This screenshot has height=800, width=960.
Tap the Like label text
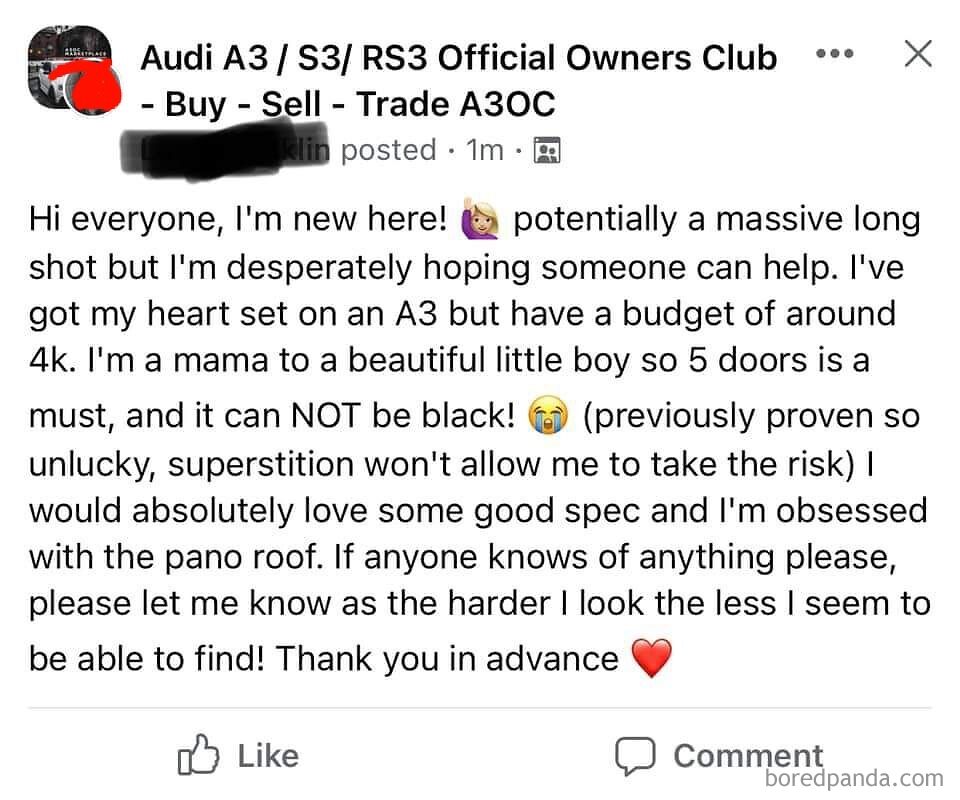coord(268,756)
